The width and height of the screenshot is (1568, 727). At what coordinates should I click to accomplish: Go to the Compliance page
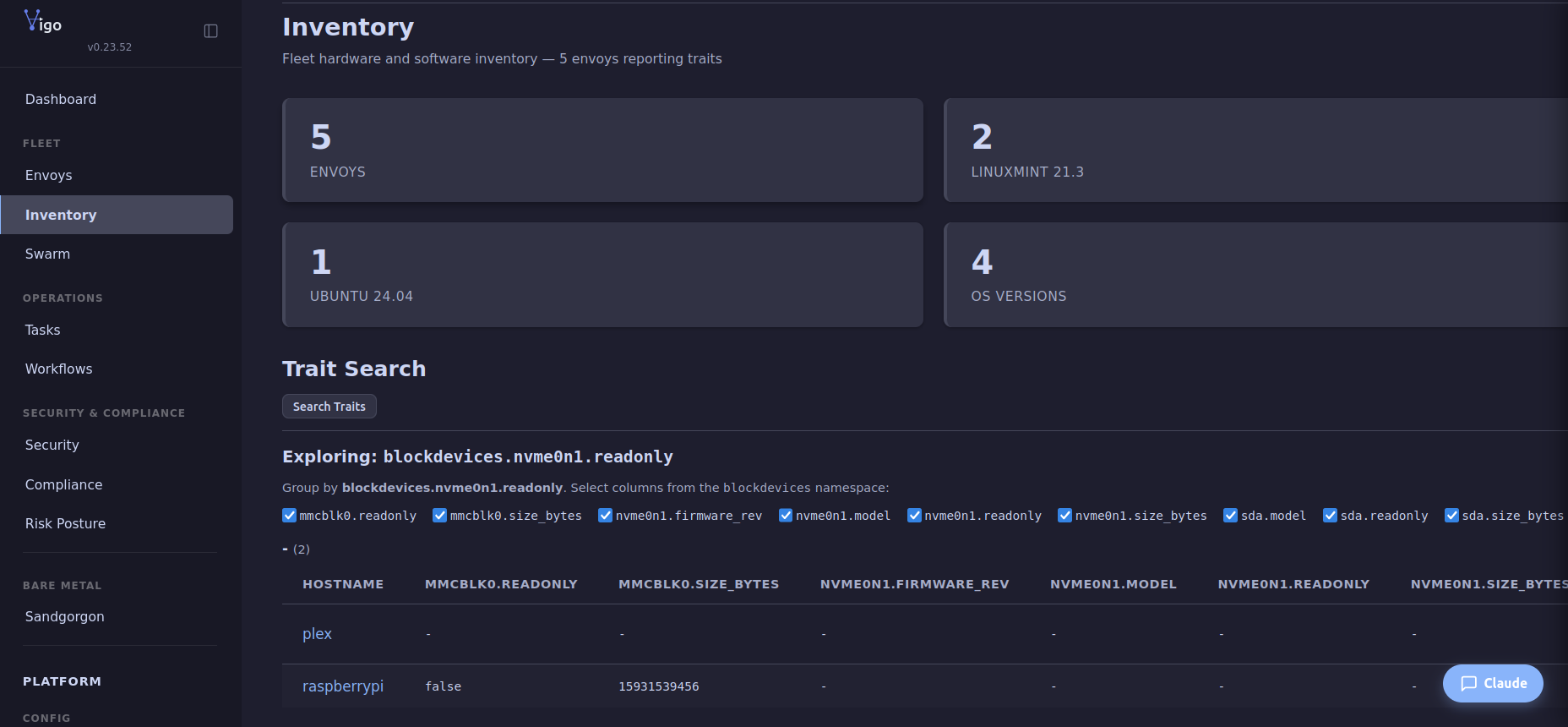click(64, 485)
